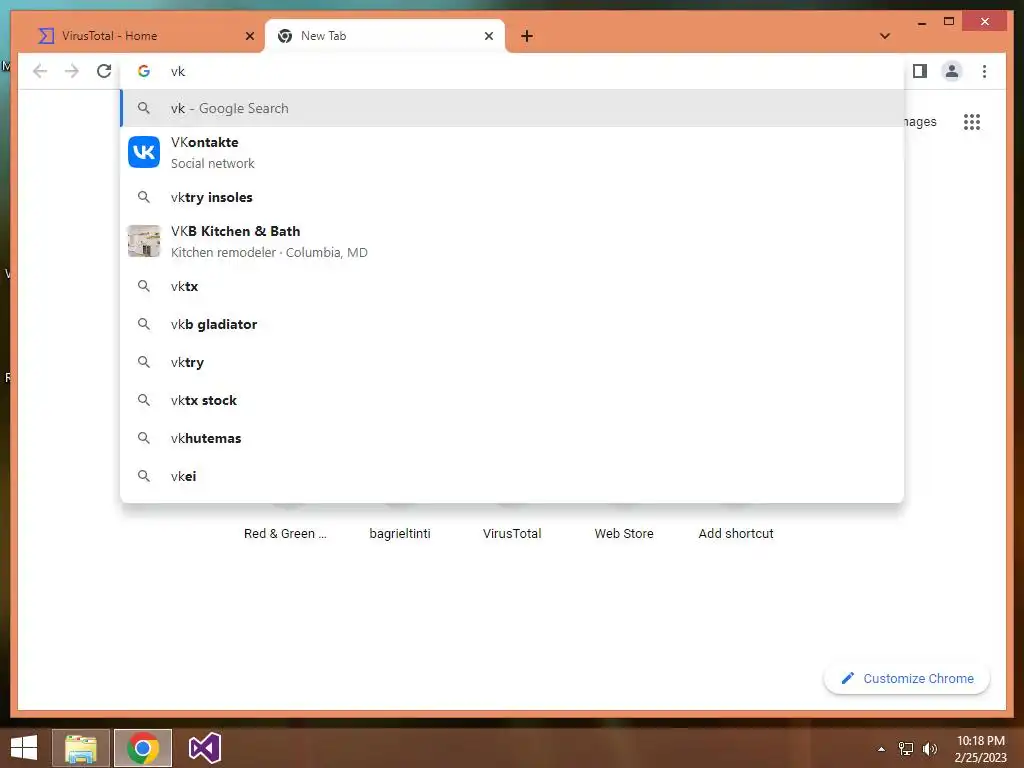The image size is (1024, 768).
Task: Select the VKontakte social network suggestion
Action: tap(513, 153)
